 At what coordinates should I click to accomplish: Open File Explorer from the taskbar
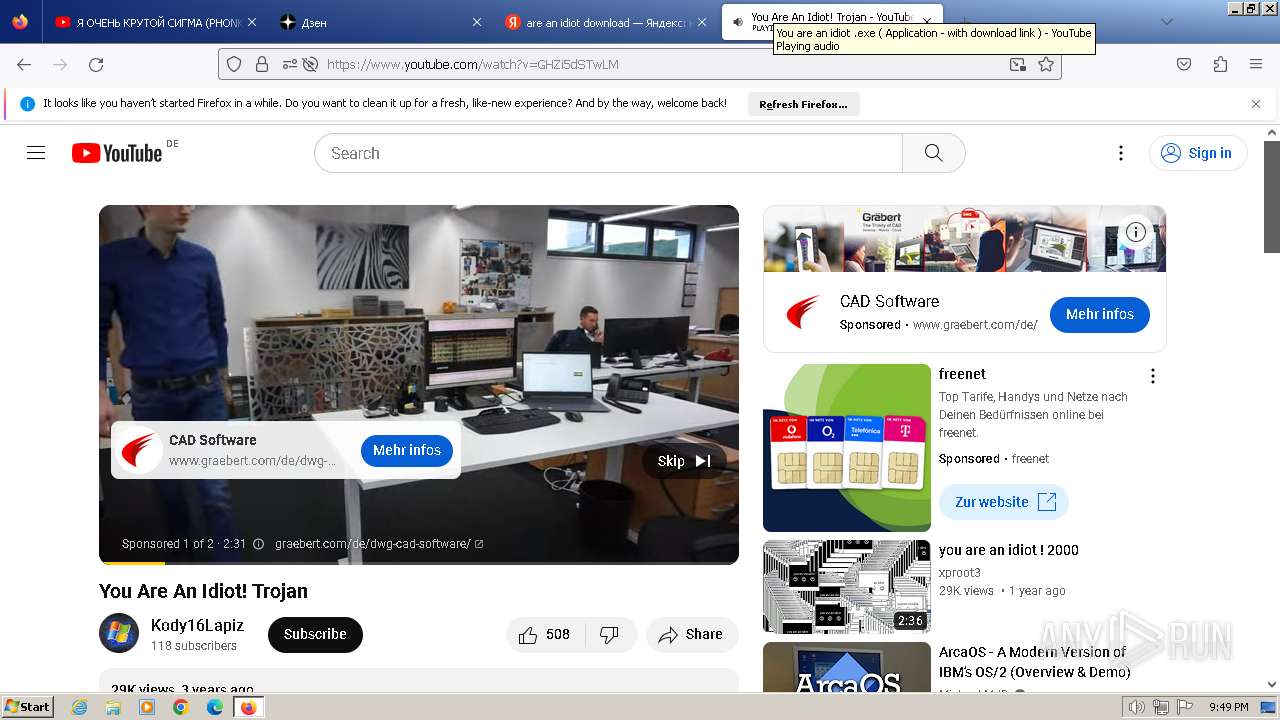point(113,707)
